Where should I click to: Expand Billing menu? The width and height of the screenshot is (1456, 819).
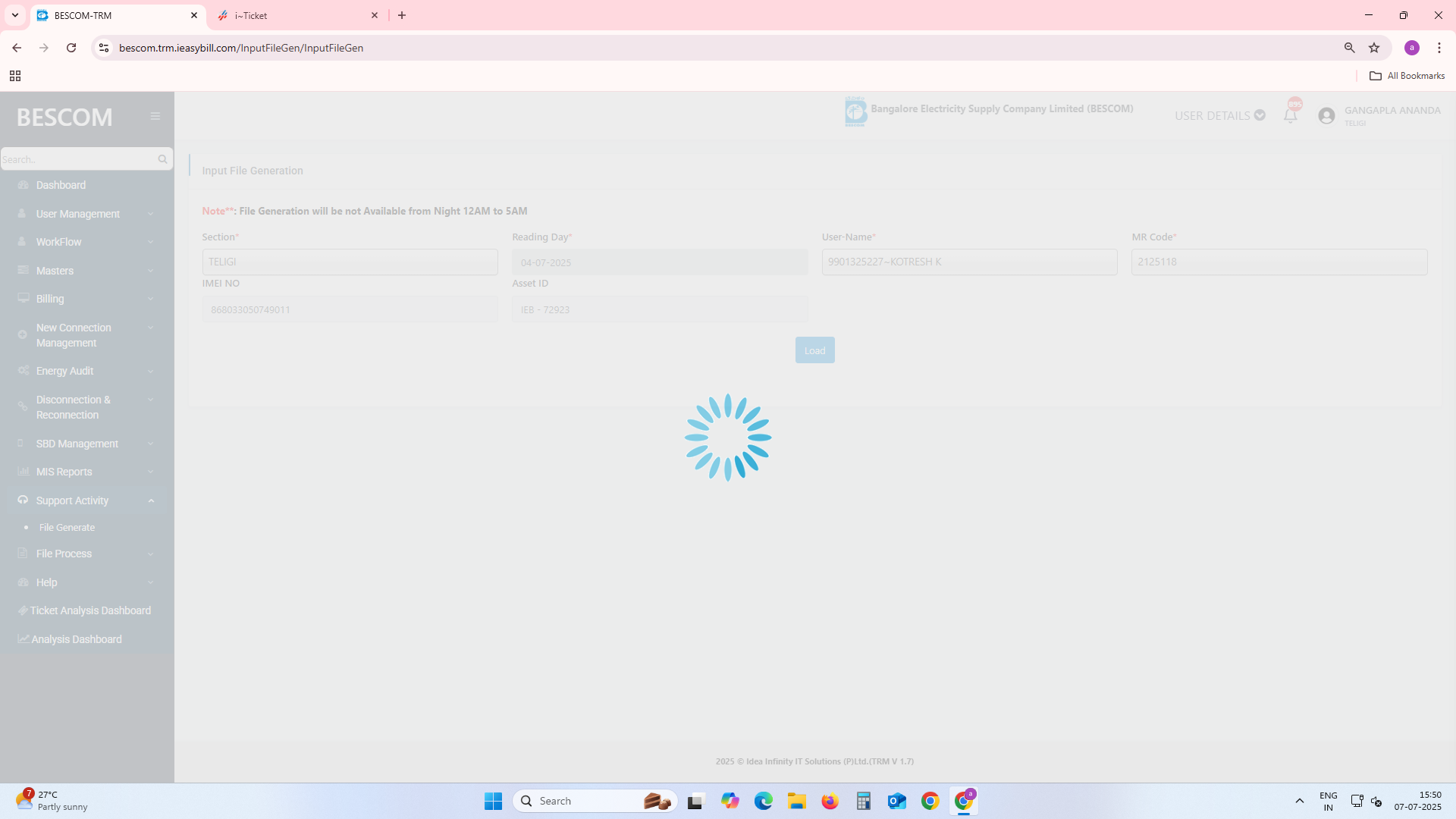(x=87, y=299)
